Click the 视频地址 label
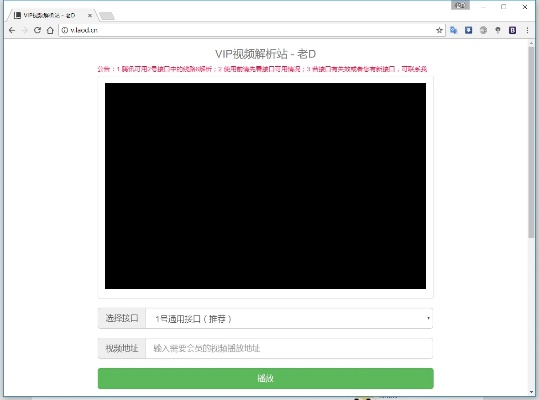The width and height of the screenshot is (539, 400). pos(122,348)
